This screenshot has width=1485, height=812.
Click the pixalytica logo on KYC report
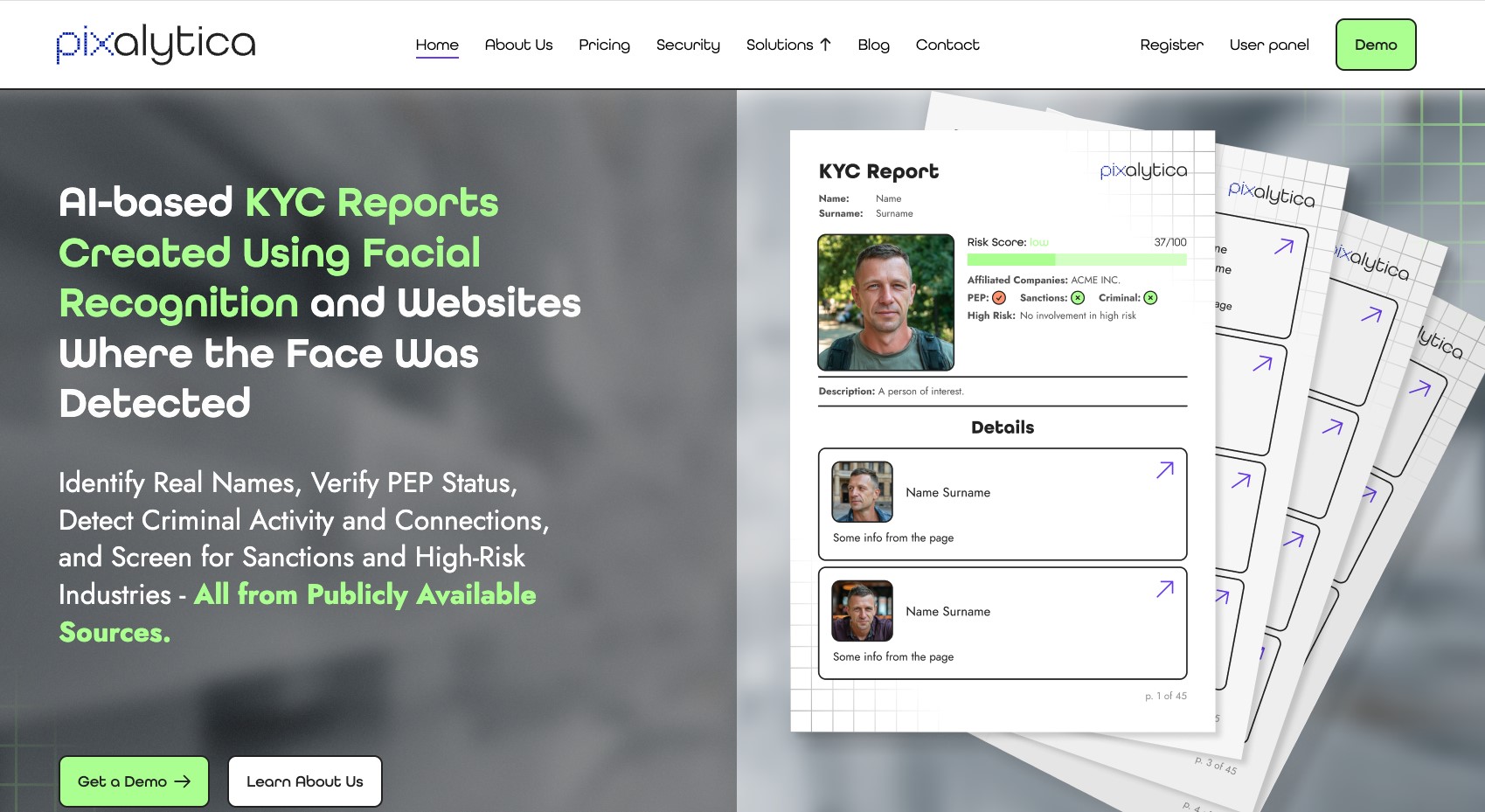click(1142, 170)
